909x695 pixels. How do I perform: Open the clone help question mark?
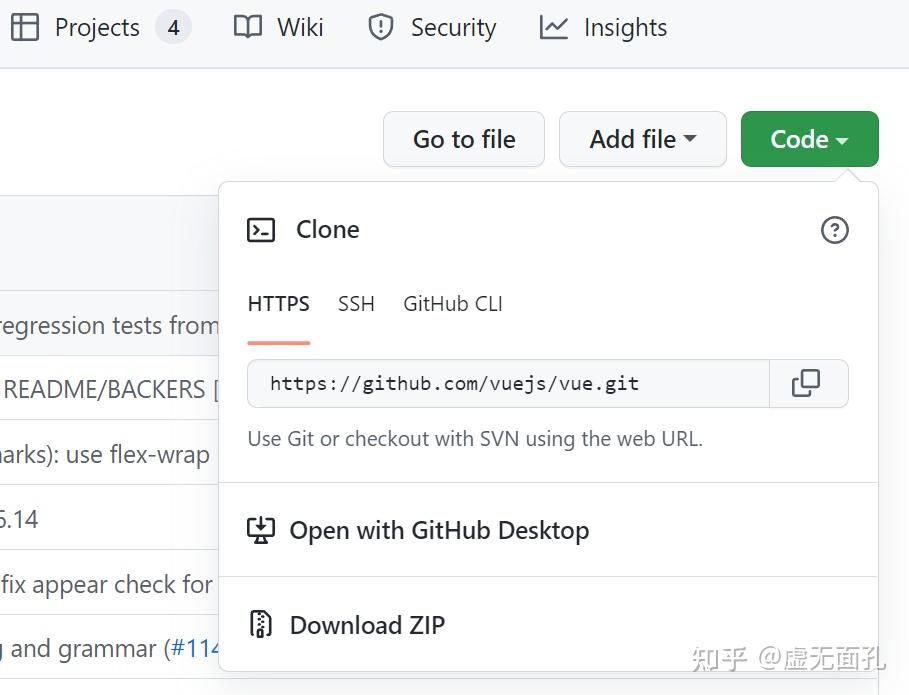pos(835,230)
